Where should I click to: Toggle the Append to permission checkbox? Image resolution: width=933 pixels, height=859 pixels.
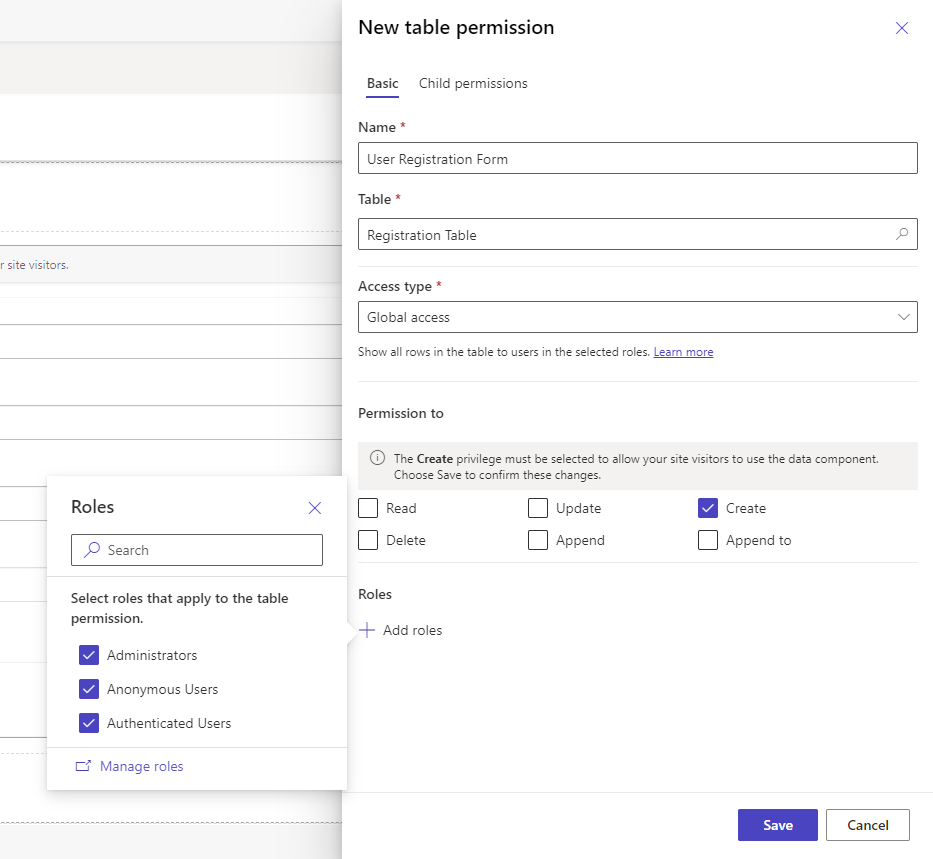[x=708, y=540]
